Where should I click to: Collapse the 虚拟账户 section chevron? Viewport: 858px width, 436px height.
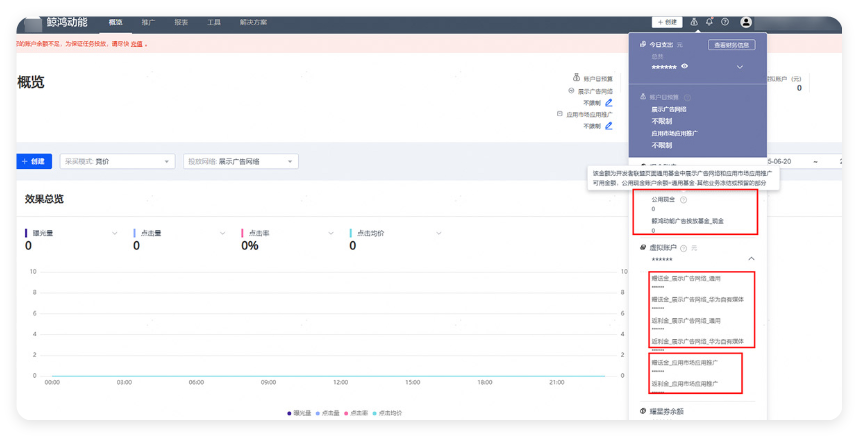coord(751,259)
